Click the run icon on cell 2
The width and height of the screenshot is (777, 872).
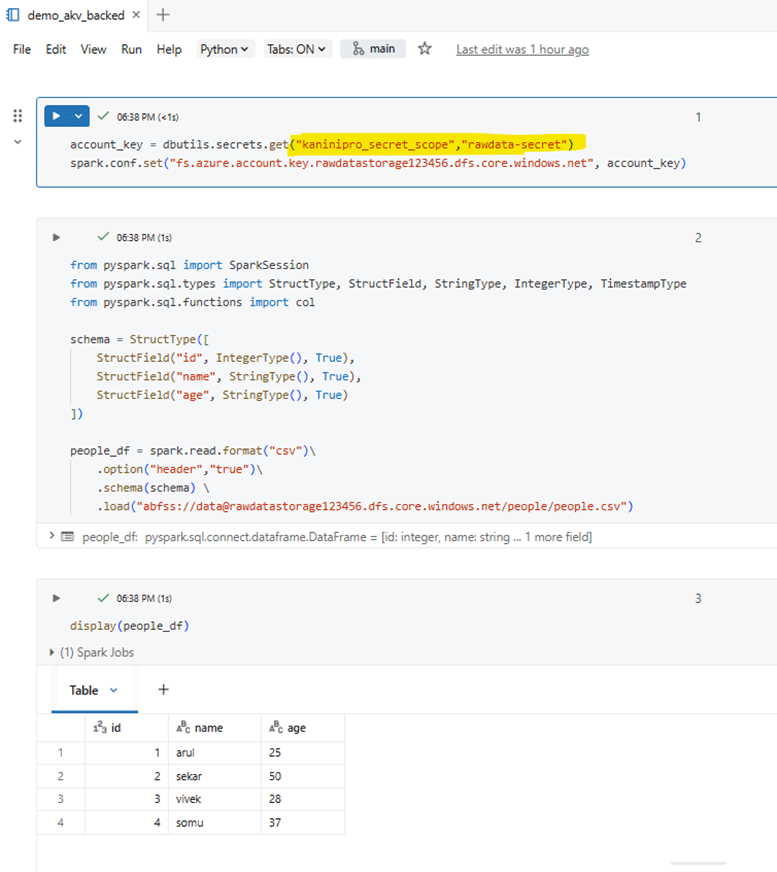[x=57, y=237]
